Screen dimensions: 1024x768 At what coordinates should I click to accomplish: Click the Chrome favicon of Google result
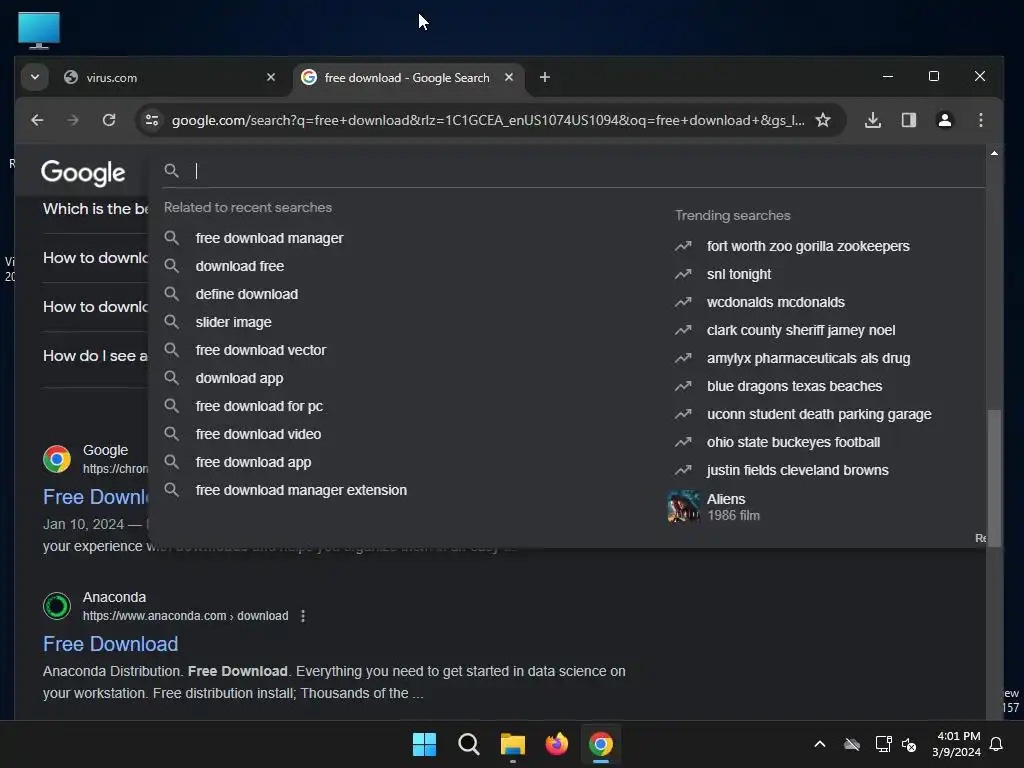(x=57, y=459)
